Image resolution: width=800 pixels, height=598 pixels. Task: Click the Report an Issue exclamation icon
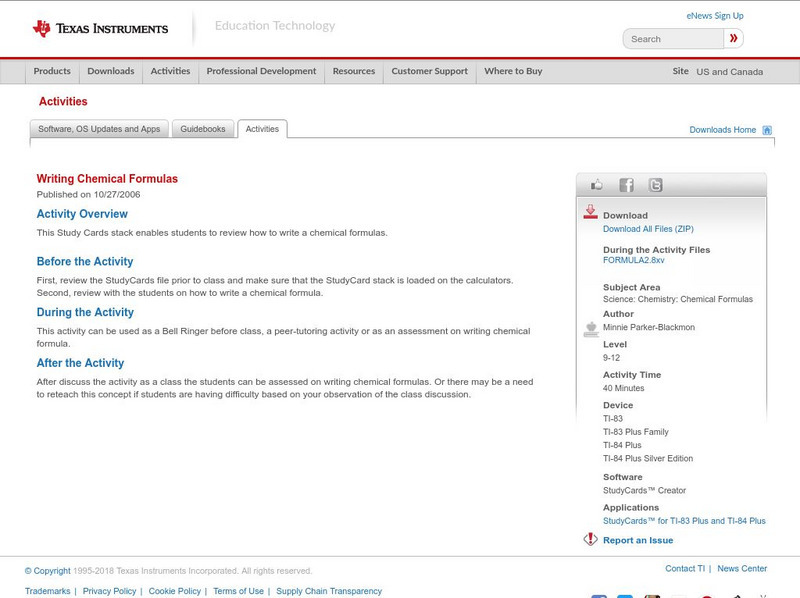589,540
